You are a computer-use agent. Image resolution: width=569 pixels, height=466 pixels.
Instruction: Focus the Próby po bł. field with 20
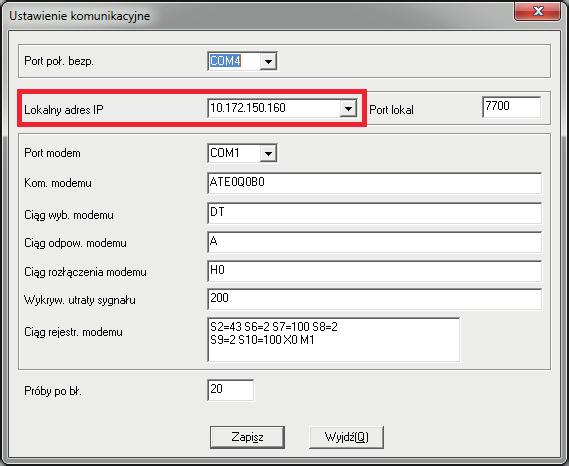(230, 390)
